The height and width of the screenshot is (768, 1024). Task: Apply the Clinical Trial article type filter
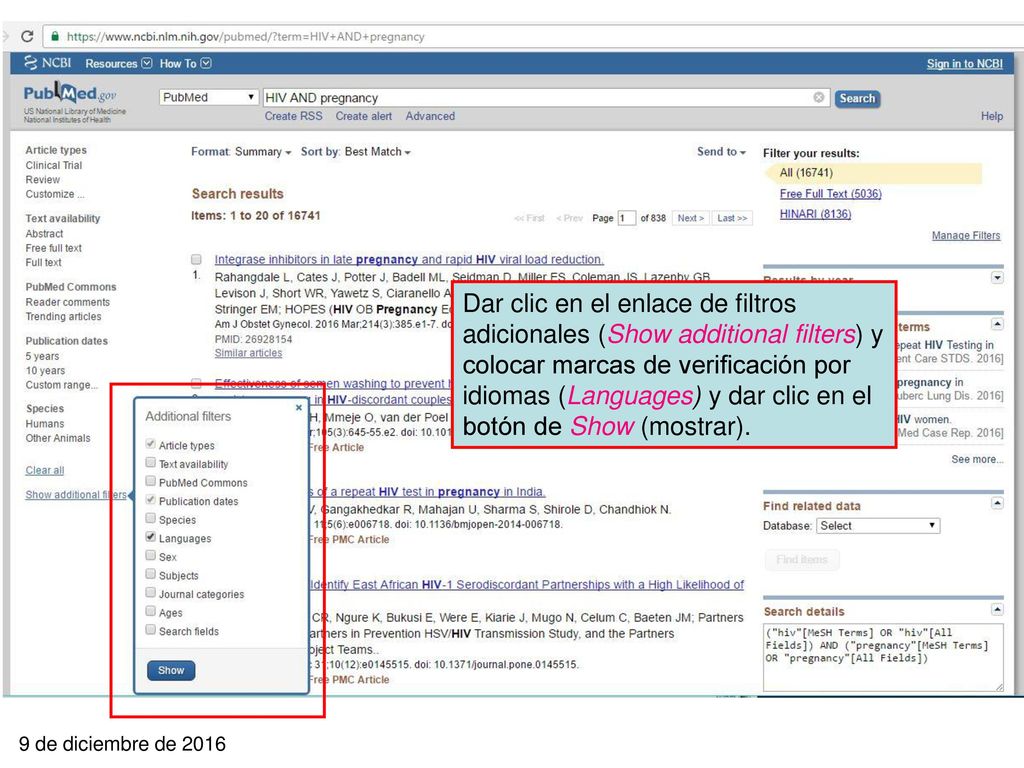coord(54,165)
